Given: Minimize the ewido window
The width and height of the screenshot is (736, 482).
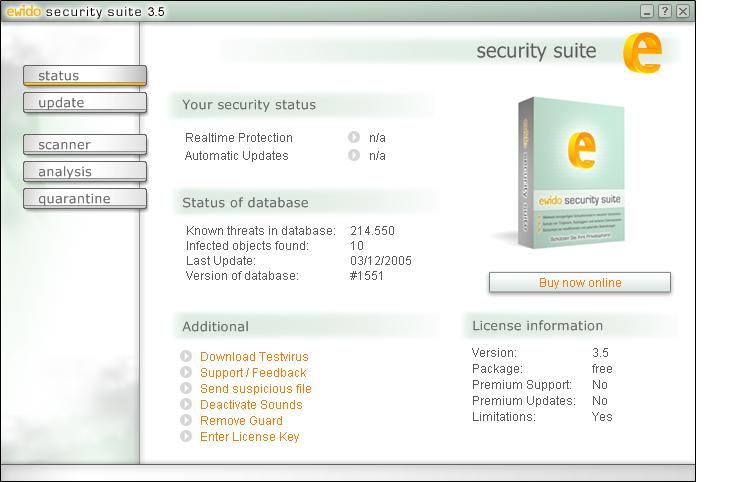Looking at the screenshot, I should pos(647,11).
